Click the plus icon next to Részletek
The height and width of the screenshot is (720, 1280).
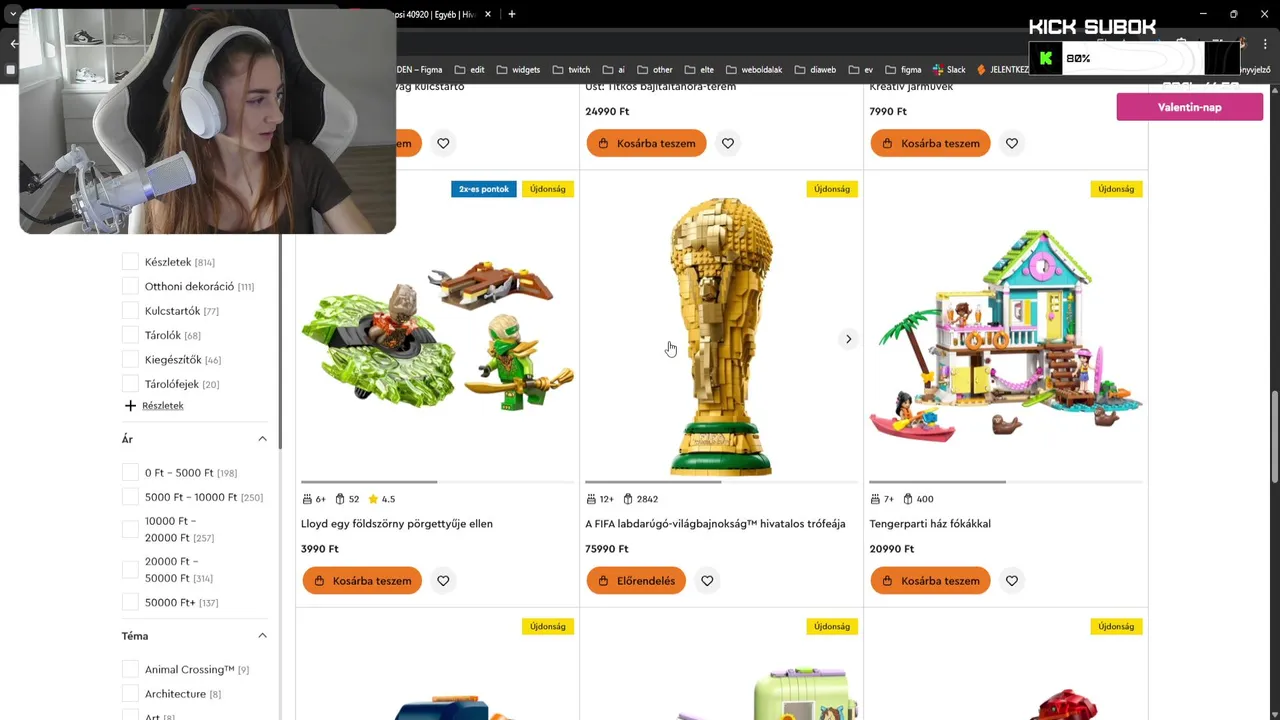pos(130,406)
